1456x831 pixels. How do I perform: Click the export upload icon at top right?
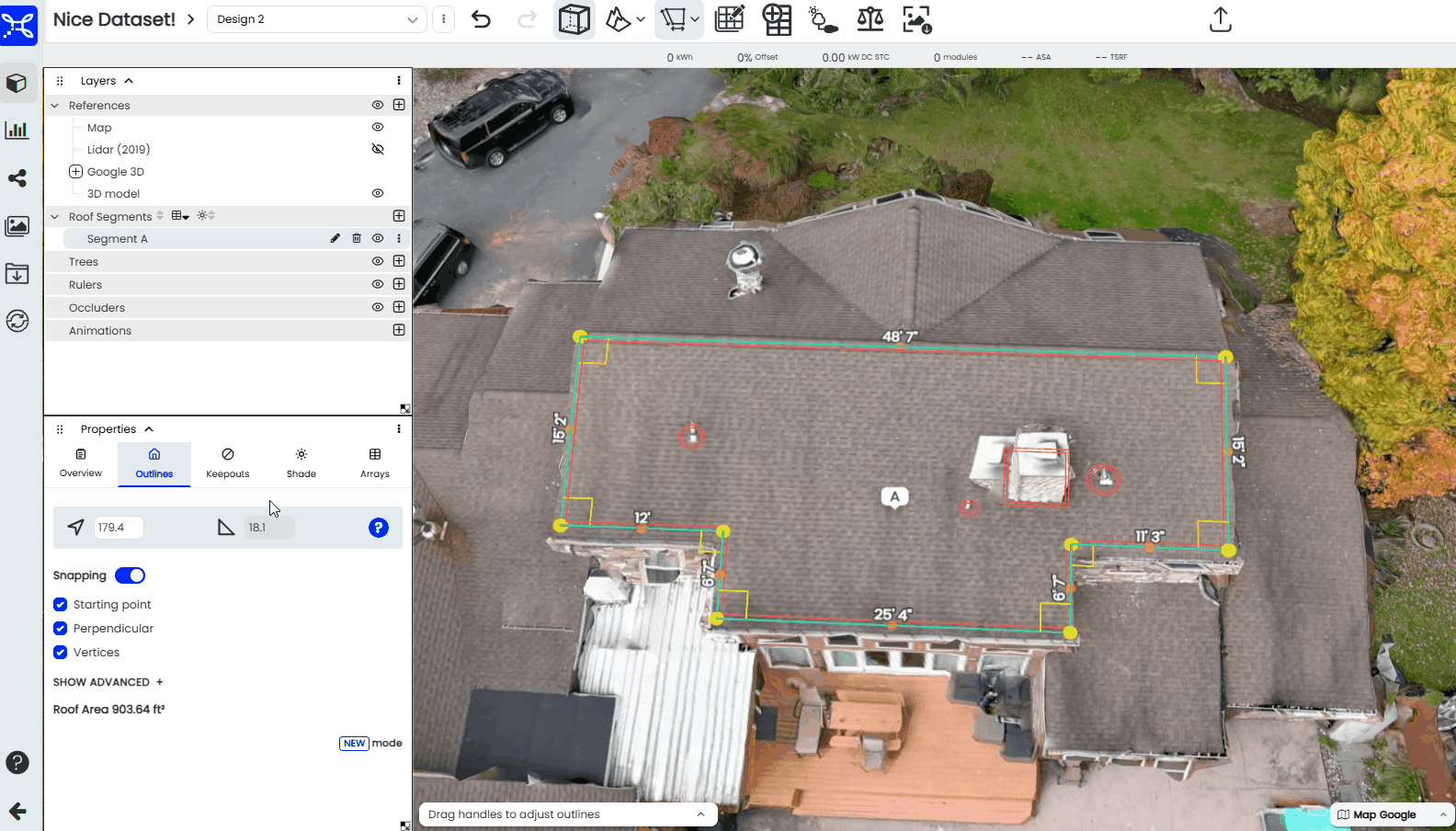pos(1220,19)
